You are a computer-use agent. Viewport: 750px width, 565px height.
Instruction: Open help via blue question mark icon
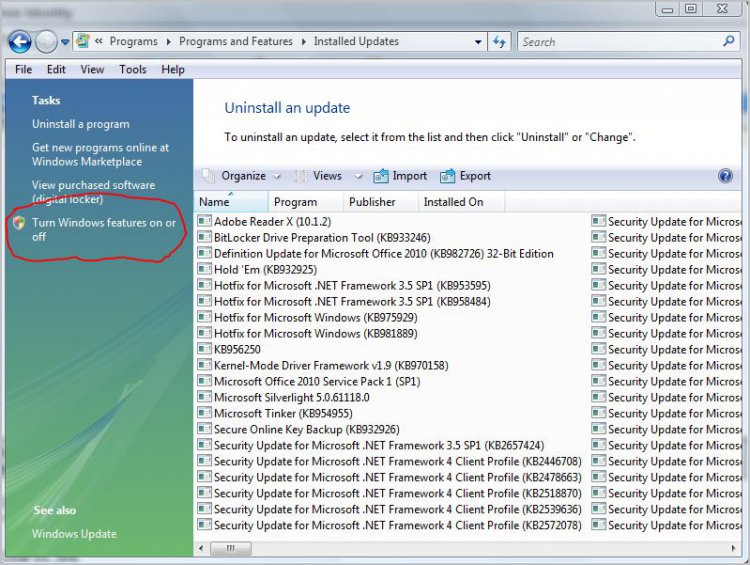[x=725, y=176]
